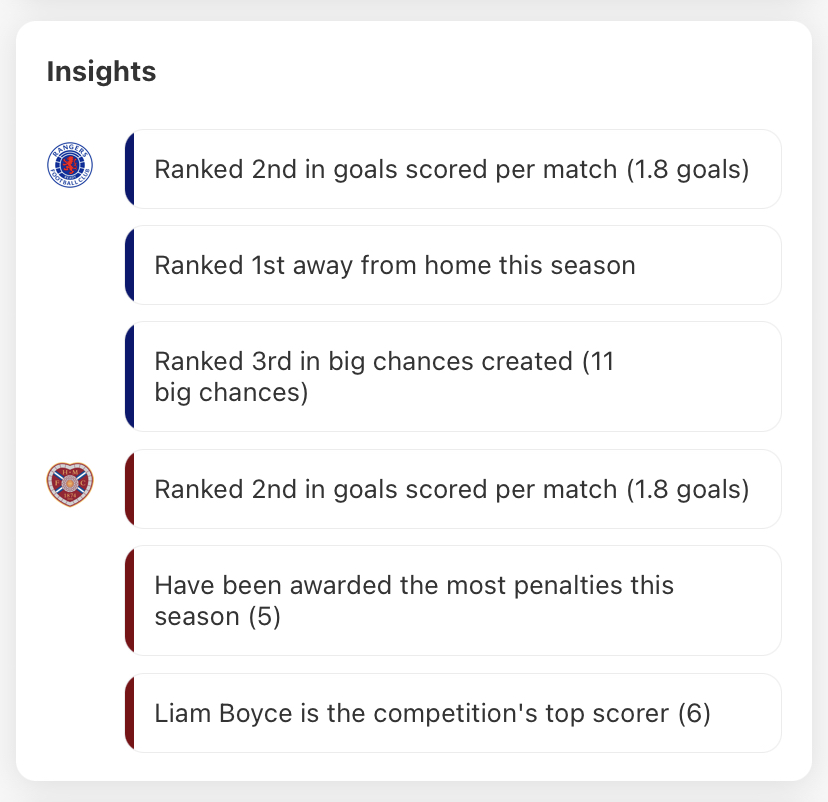
Task: Open Liam Boyce top scorer insight
Action: (453, 713)
